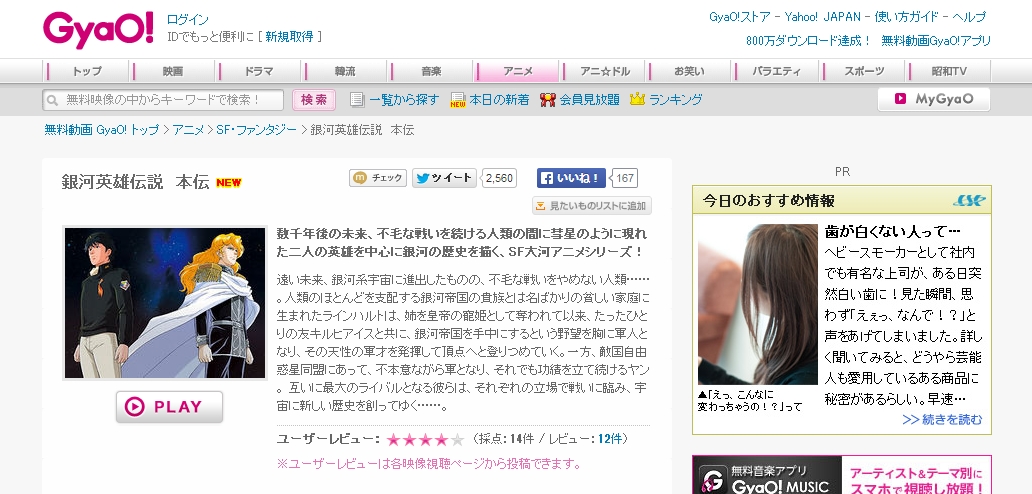Click the GyaO! MUSIC app banner
The image size is (1032, 494).
click(842, 475)
